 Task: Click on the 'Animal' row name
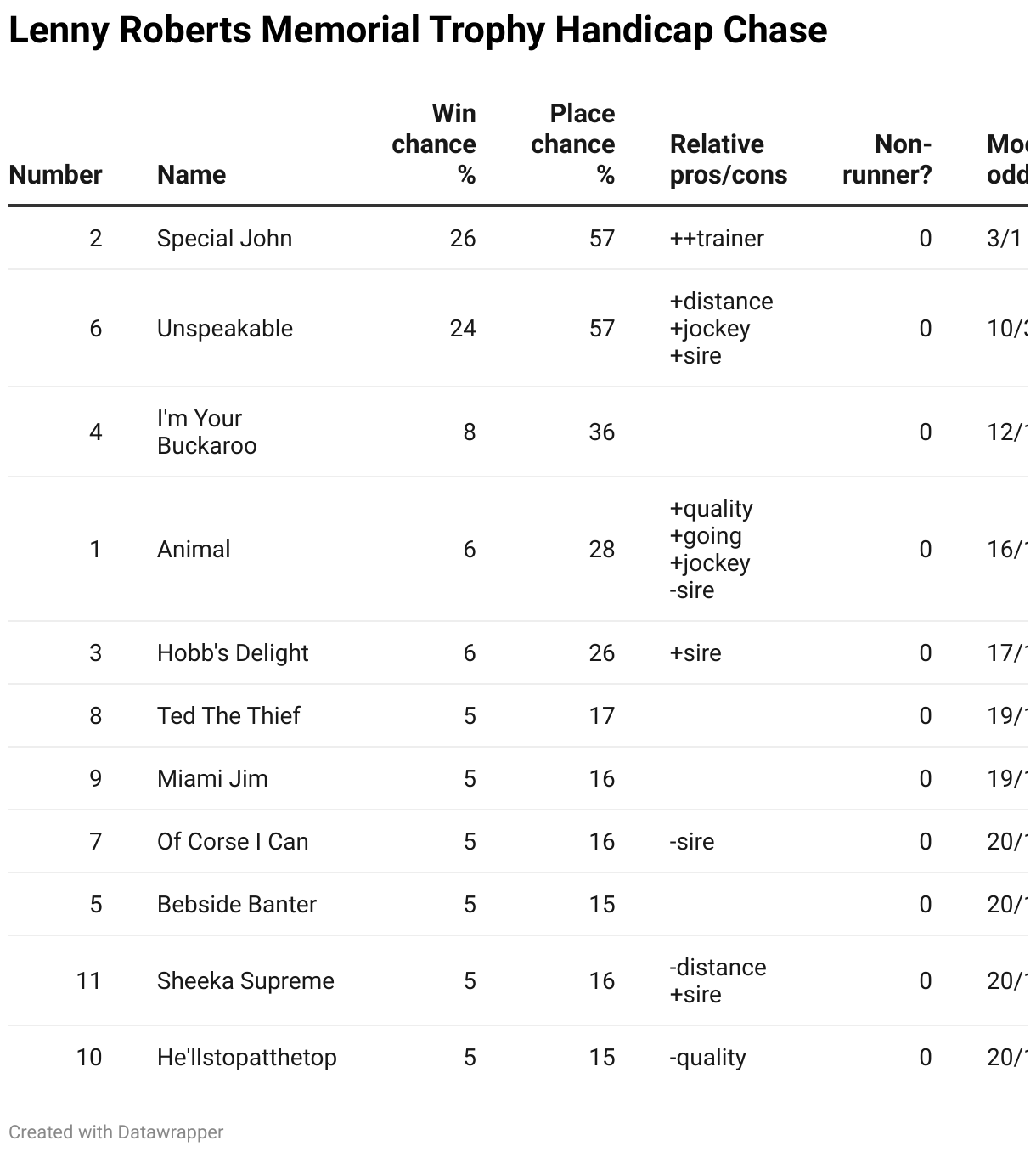(x=194, y=550)
